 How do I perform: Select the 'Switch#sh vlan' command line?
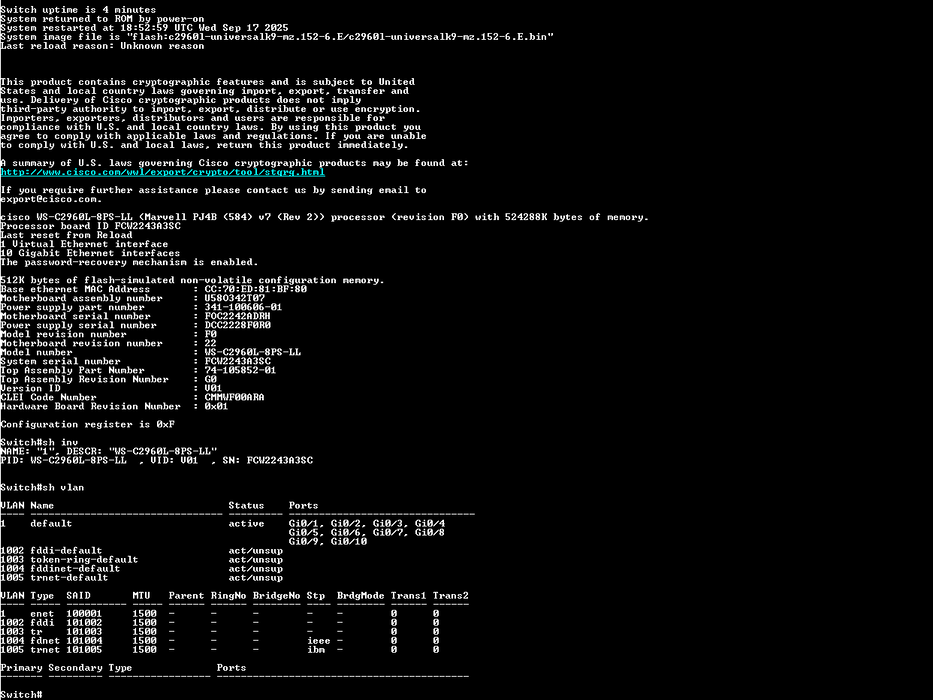(x=42, y=488)
